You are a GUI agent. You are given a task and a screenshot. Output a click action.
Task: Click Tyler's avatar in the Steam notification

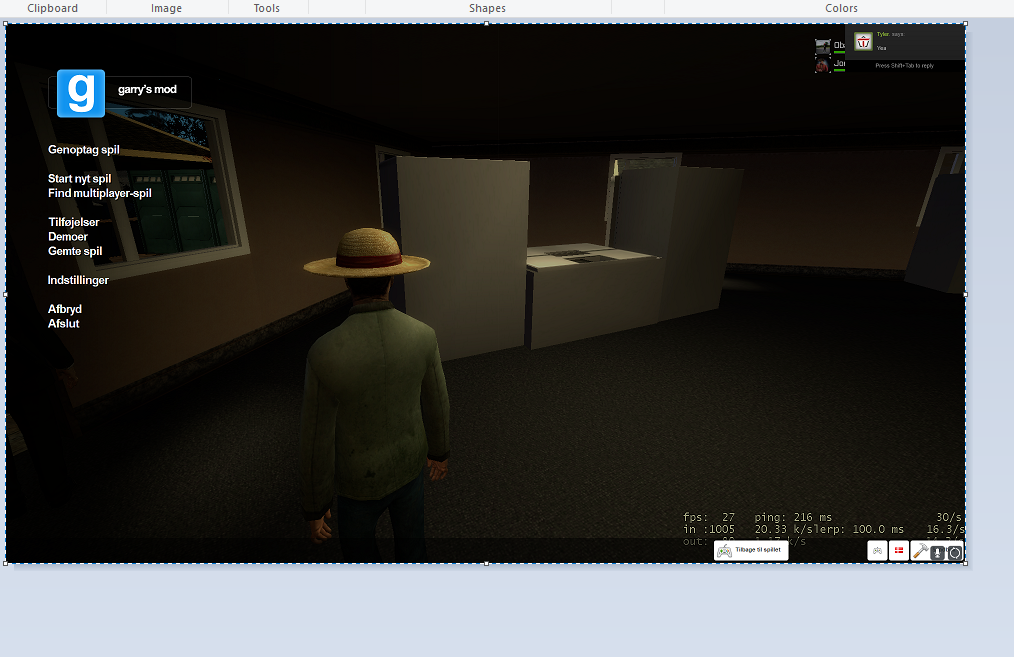863,41
